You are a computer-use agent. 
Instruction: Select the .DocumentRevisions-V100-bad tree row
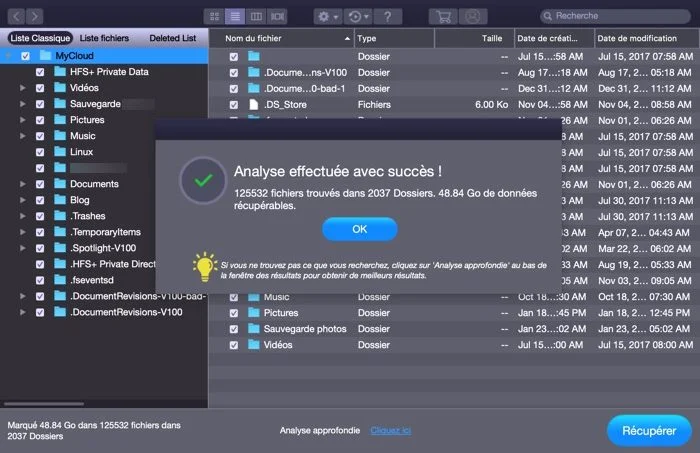point(104,296)
